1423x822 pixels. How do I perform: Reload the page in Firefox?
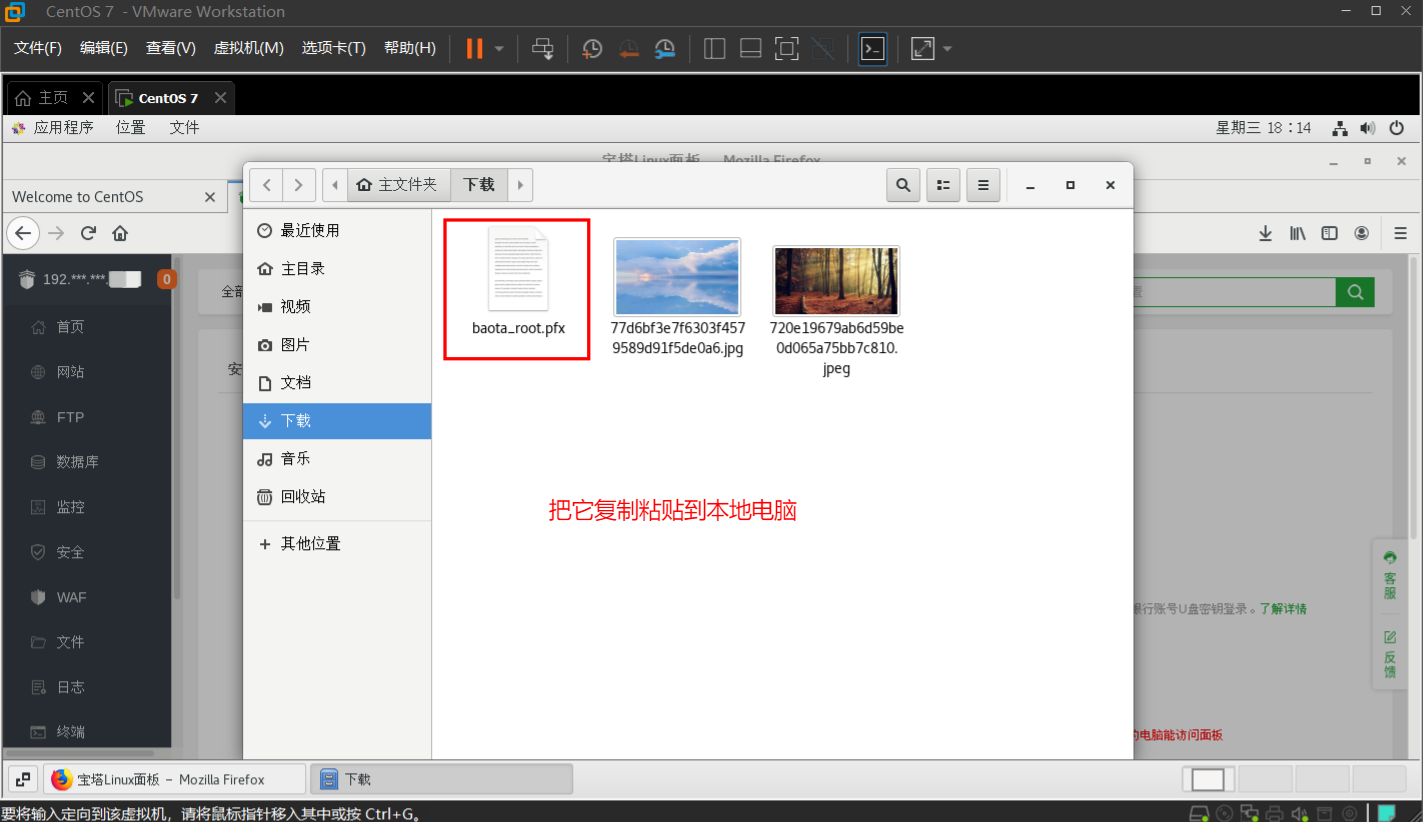point(88,233)
